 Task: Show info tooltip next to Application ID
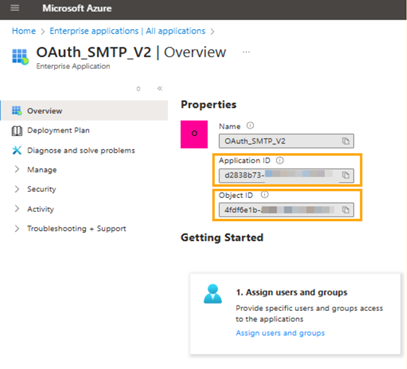pos(280,160)
